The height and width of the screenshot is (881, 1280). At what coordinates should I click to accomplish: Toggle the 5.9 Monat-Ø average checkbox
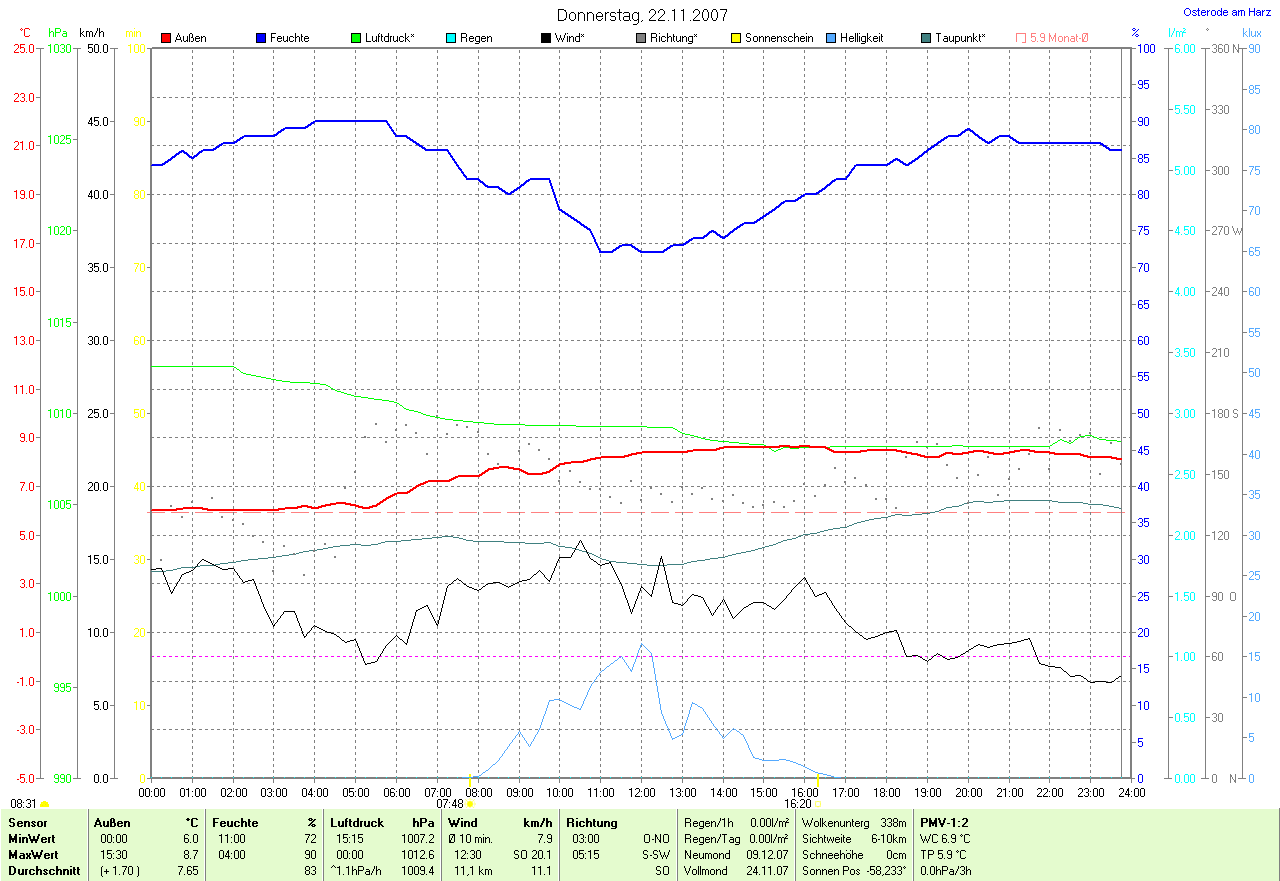[1021, 38]
